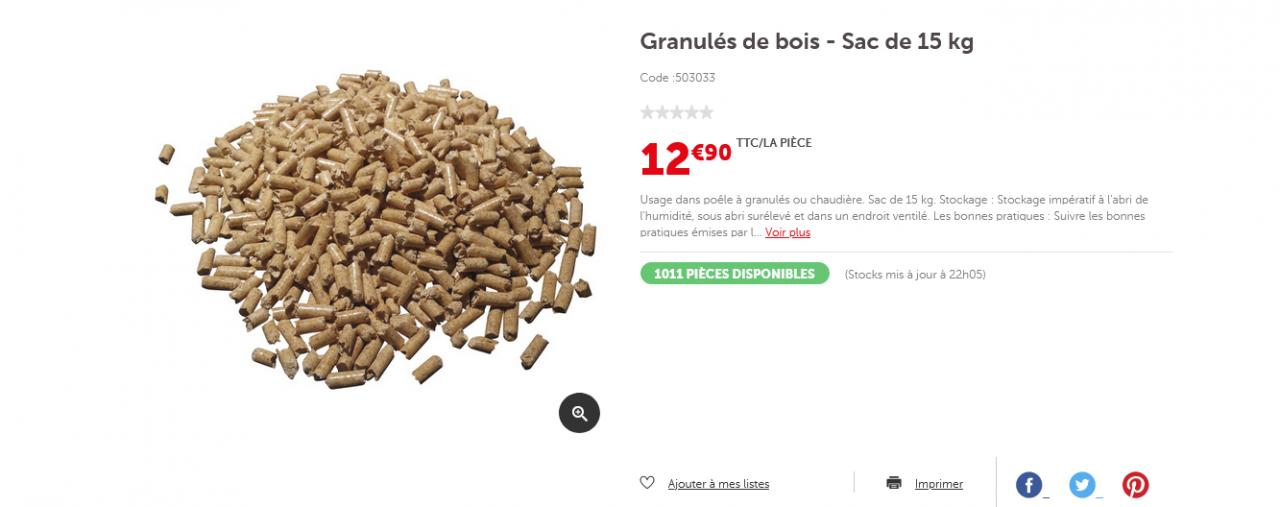Share the product on Twitter
Image resolution: width=1280 pixels, height=507 pixels.
(1082, 485)
